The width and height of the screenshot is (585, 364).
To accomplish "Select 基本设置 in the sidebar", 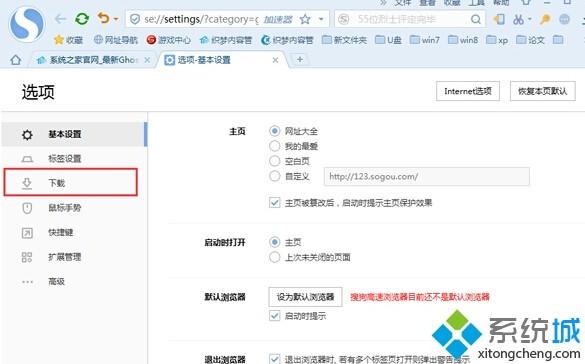I will pyautogui.click(x=74, y=134).
